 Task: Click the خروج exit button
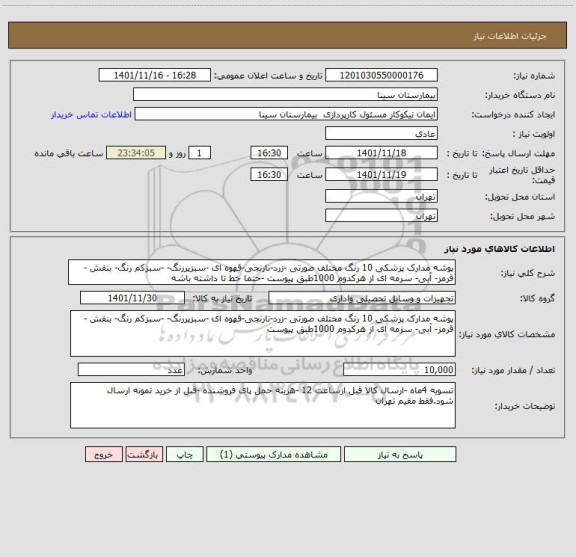click(104, 454)
